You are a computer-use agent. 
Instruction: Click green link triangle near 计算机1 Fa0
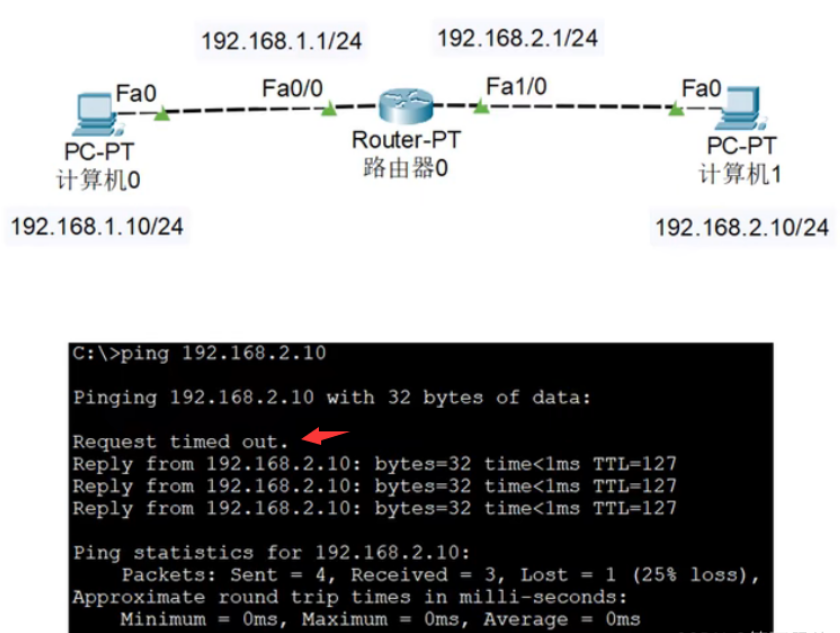pos(677,109)
